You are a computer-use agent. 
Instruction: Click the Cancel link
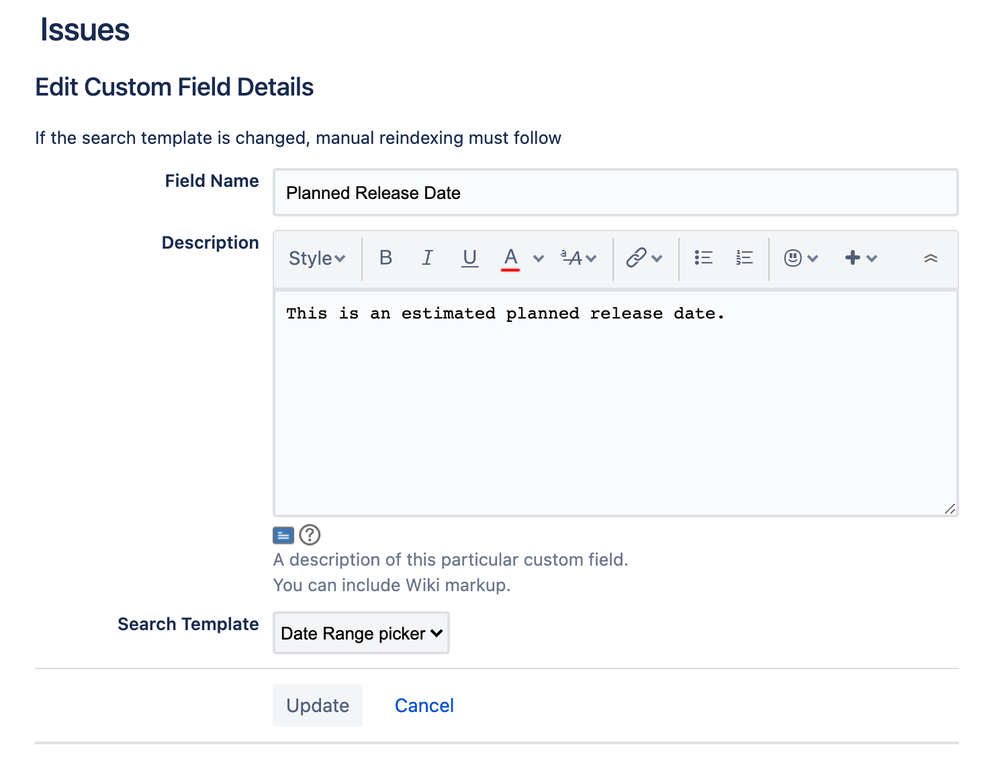[424, 705]
